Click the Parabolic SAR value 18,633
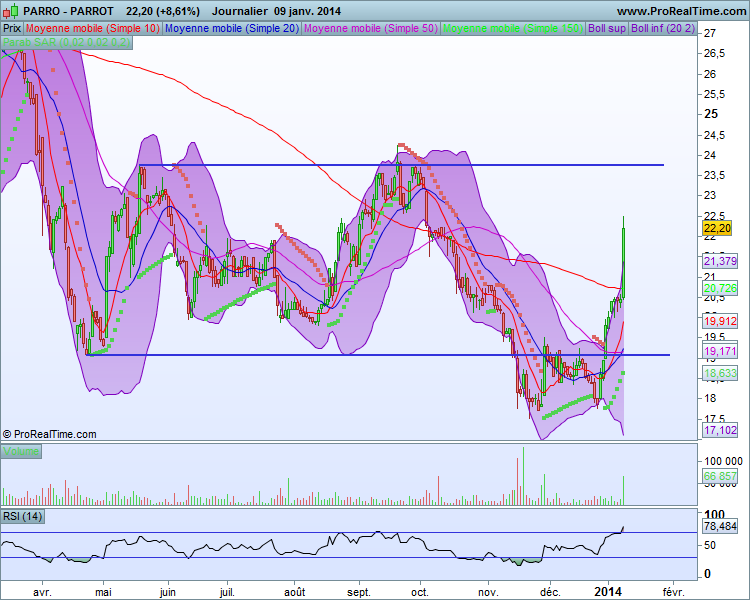750x600 pixels. pos(720,373)
